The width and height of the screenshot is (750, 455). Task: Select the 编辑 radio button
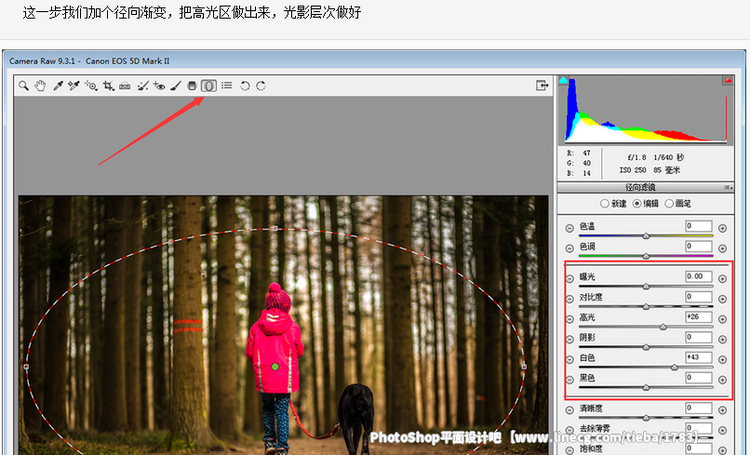637,203
